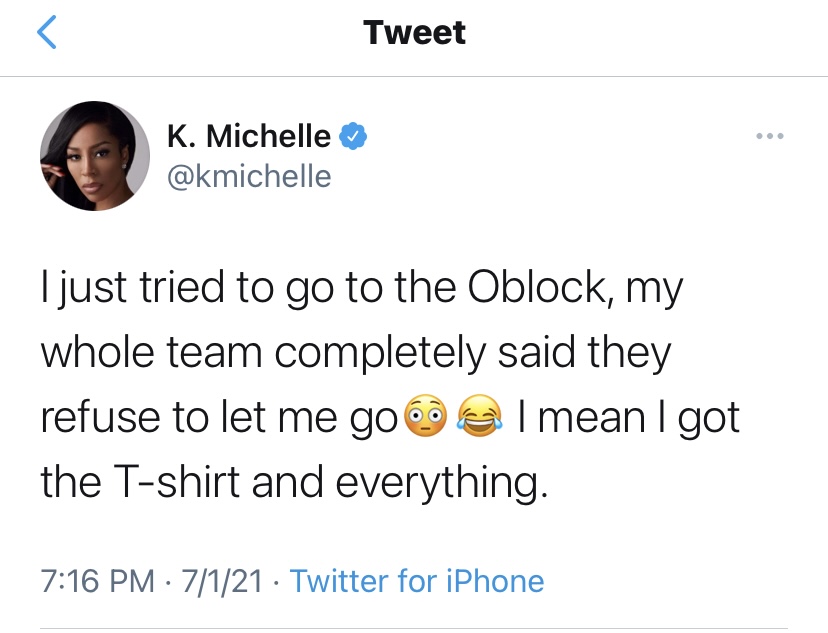Tap the Tweet header title
The width and height of the screenshot is (828, 633).
point(414,32)
